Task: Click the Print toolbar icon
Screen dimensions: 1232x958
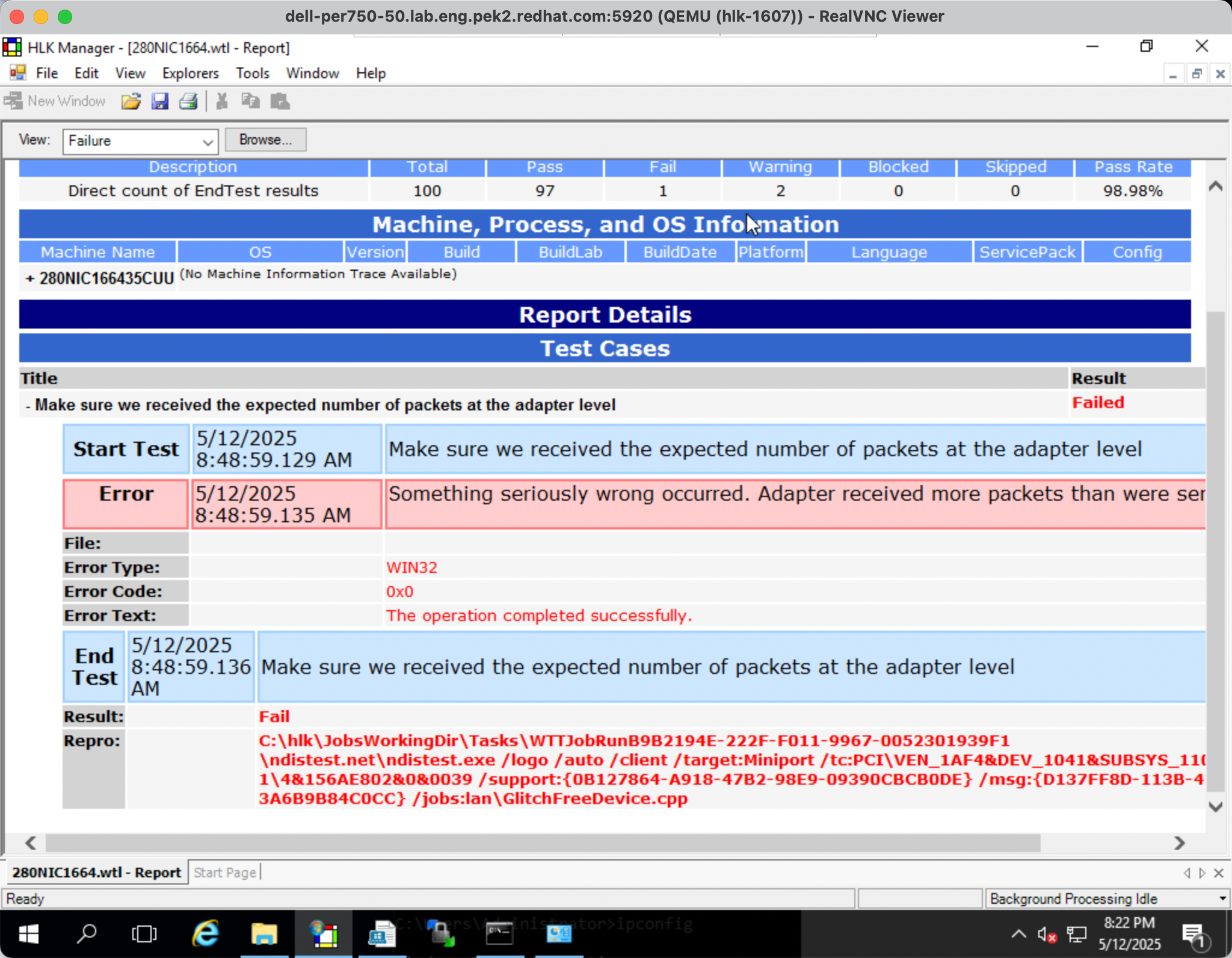Action: (x=188, y=101)
